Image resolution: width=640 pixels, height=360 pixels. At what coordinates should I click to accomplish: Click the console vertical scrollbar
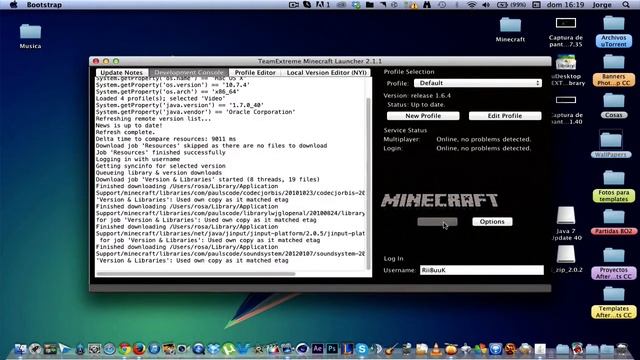point(369,184)
